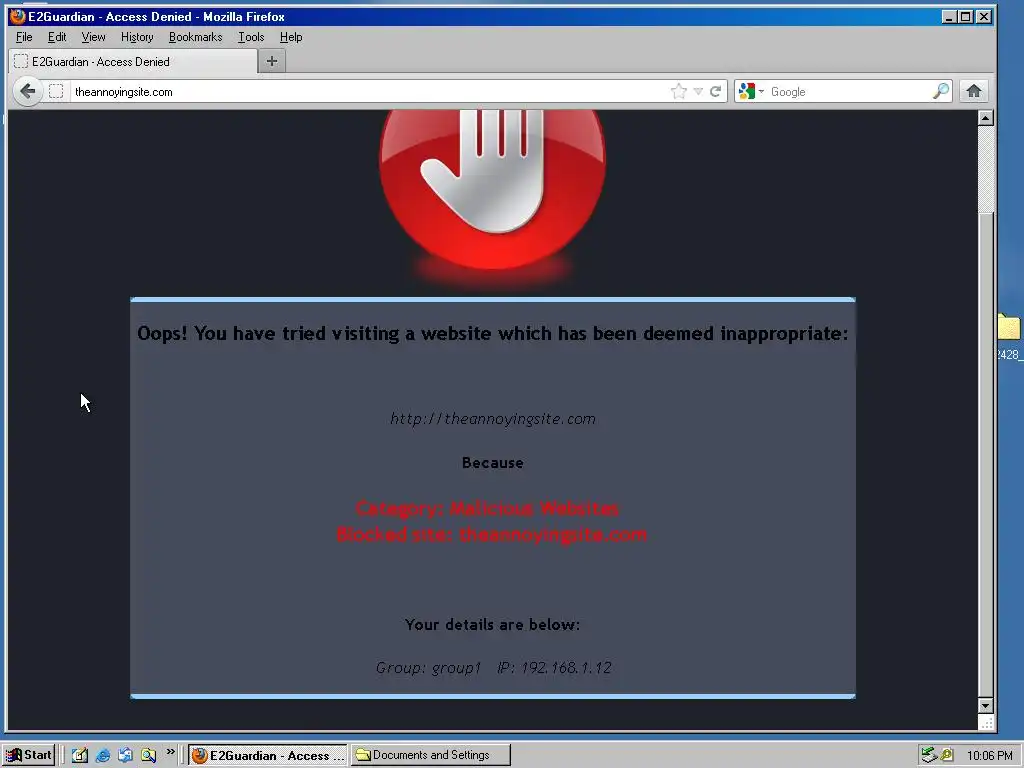Go to the Firefox home page

click(x=974, y=91)
